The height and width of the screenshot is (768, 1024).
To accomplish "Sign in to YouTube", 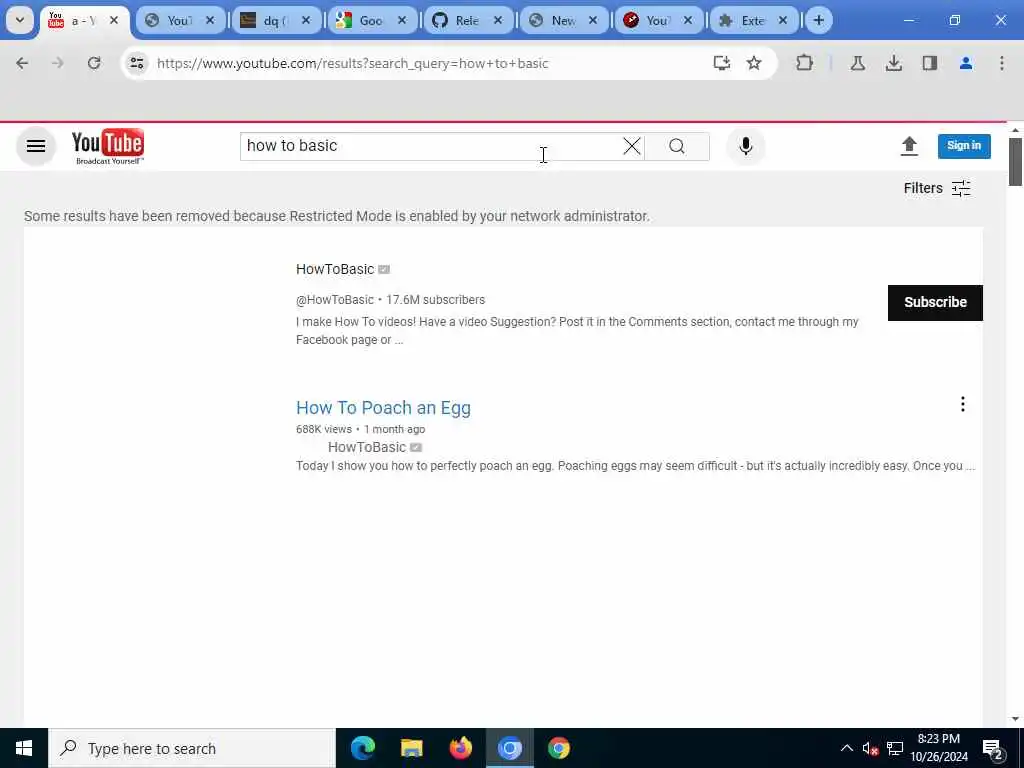I will point(964,146).
